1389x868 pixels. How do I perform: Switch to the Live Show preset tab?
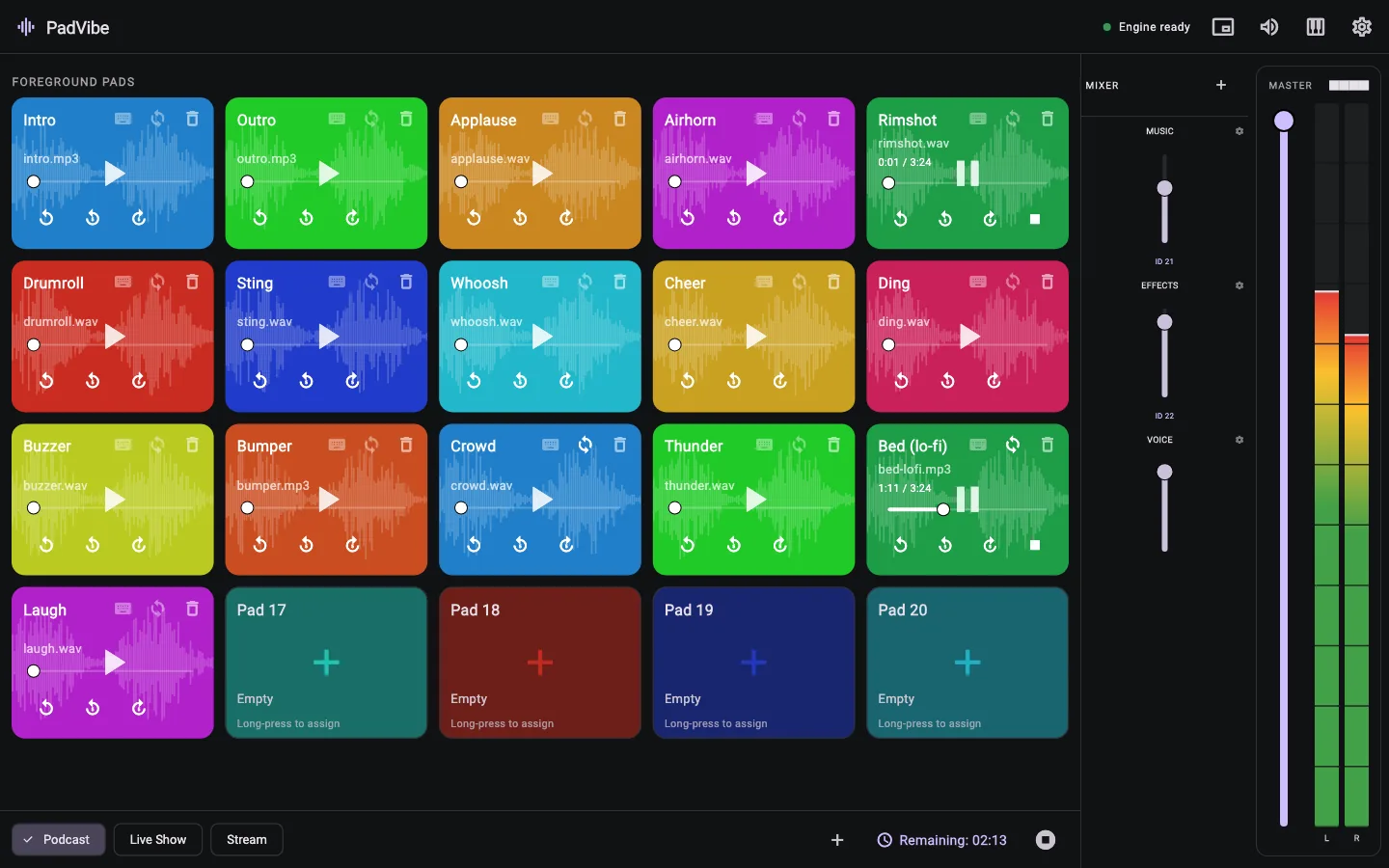click(158, 840)
